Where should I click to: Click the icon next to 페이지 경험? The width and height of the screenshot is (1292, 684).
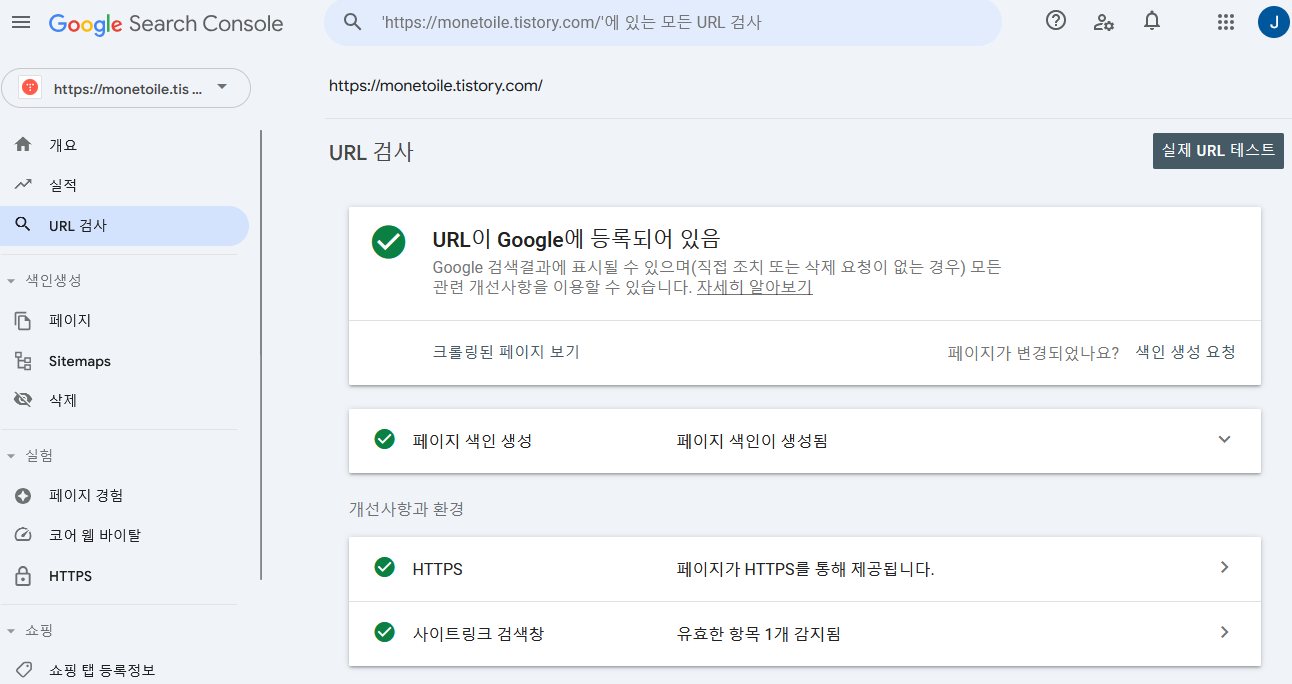23,495
